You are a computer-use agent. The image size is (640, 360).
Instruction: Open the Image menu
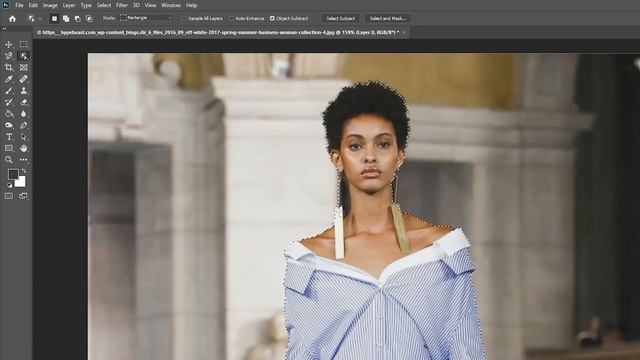(x=50, y=5)
